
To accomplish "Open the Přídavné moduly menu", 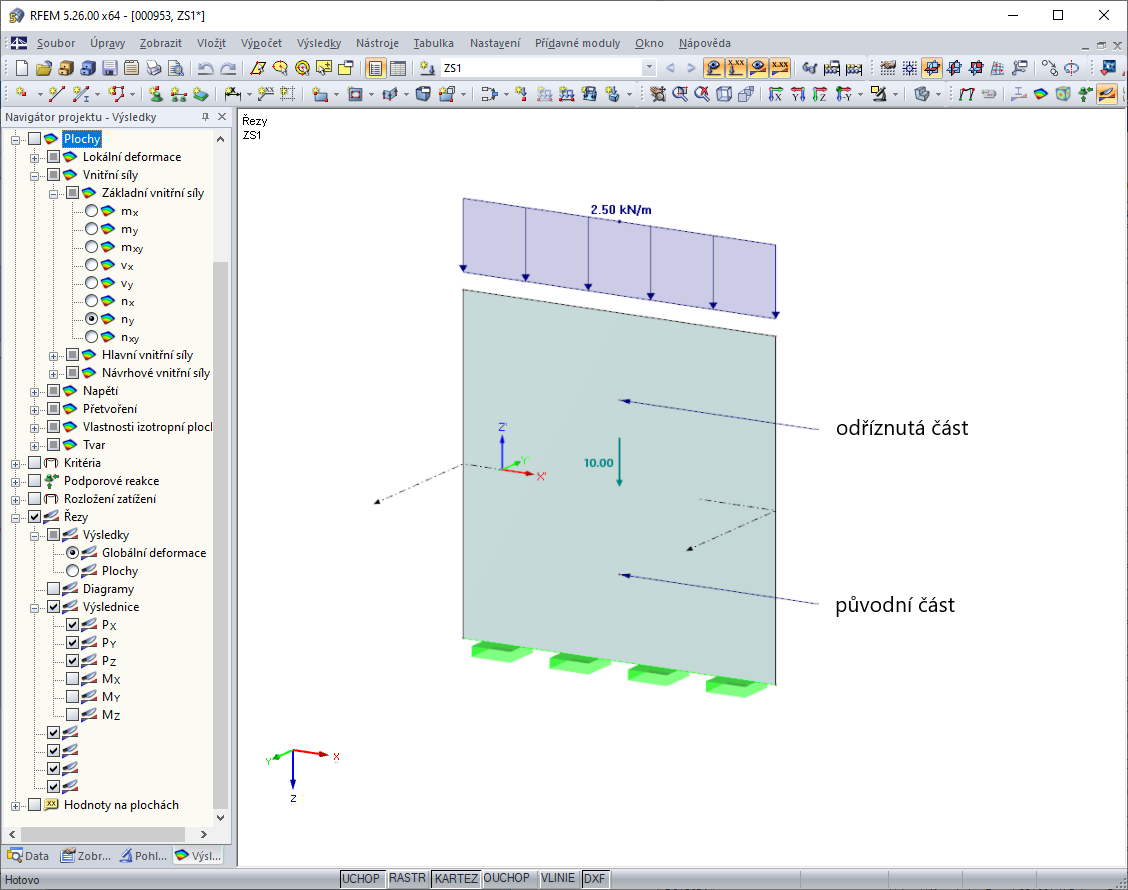I will tap(577, 43).
